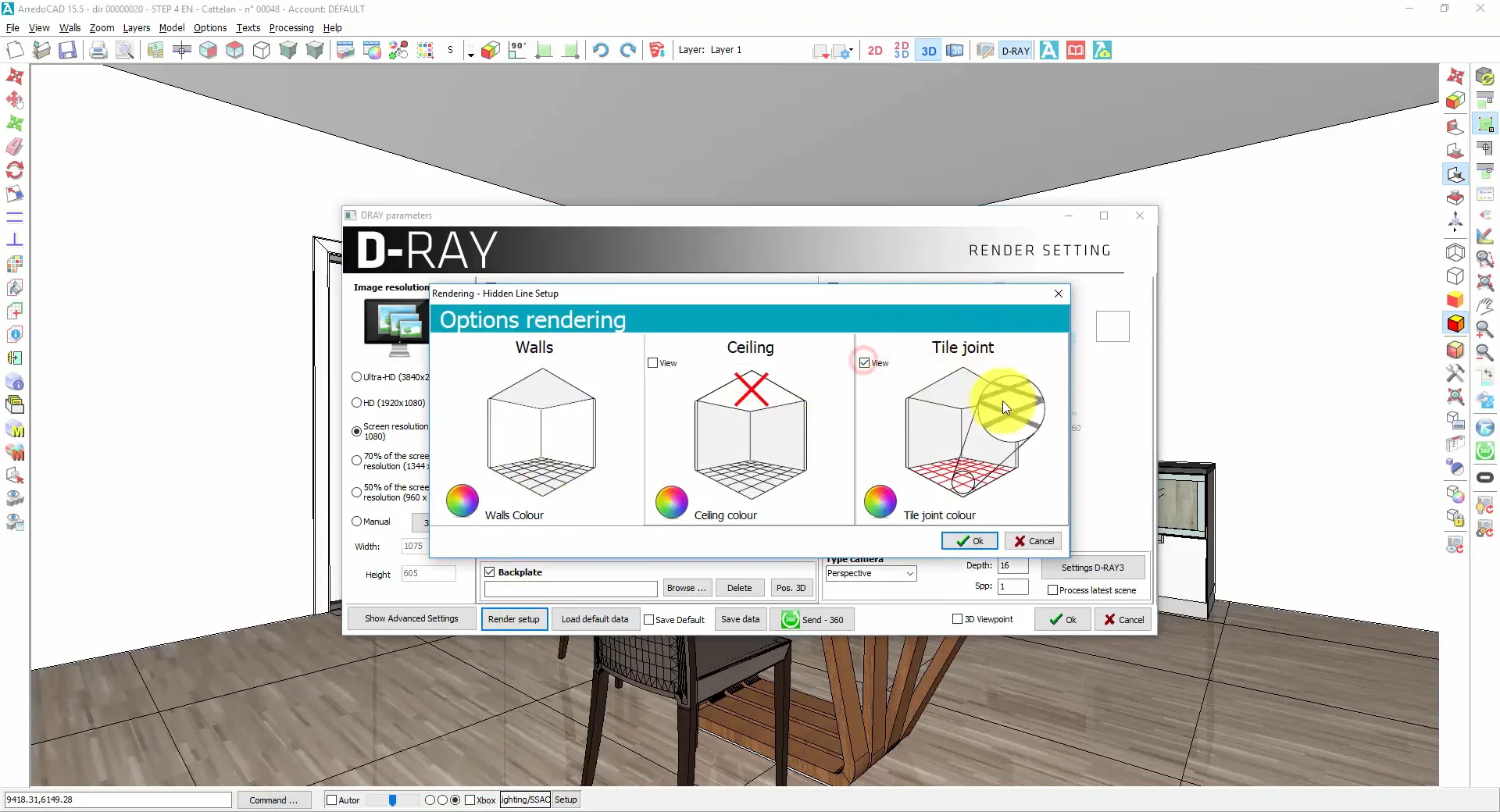Viewport: 1500px width, 812px height.
Task: Click Cancel in Hidden Line Setup dialog
Action: (x=1034, y=541)
